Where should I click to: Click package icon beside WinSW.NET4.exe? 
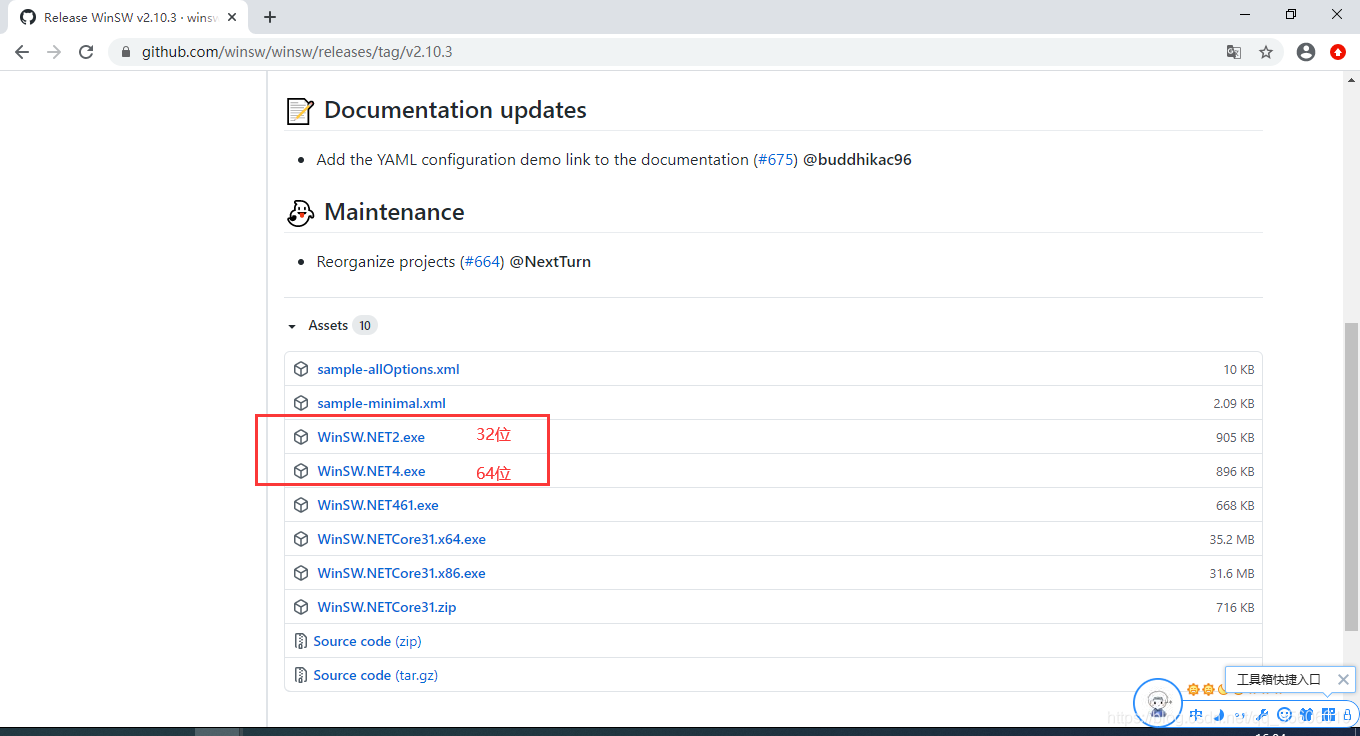[x=301, y=471]
